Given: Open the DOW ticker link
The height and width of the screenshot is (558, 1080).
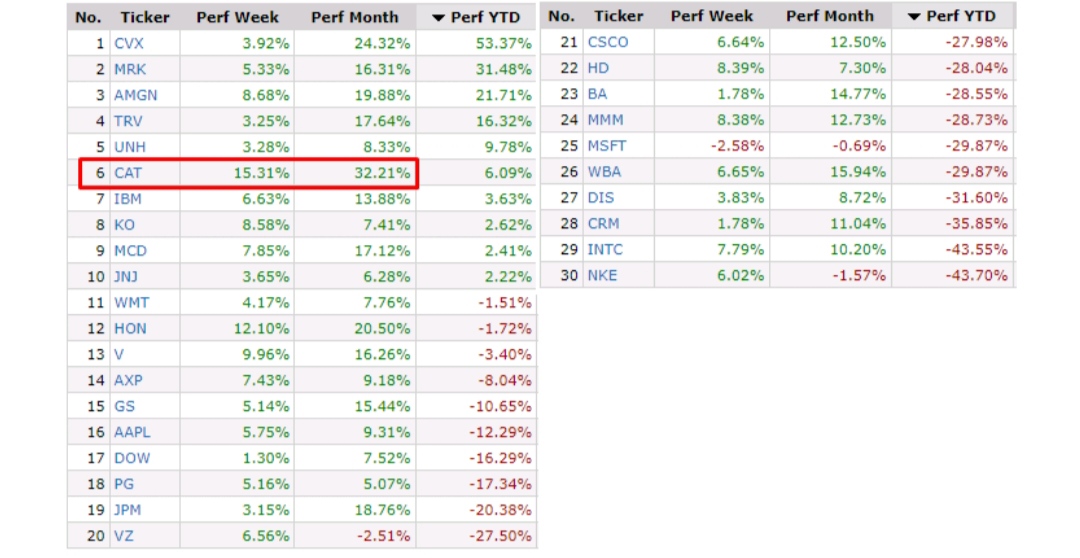Looking at the screenshot, I should point(132,458).
